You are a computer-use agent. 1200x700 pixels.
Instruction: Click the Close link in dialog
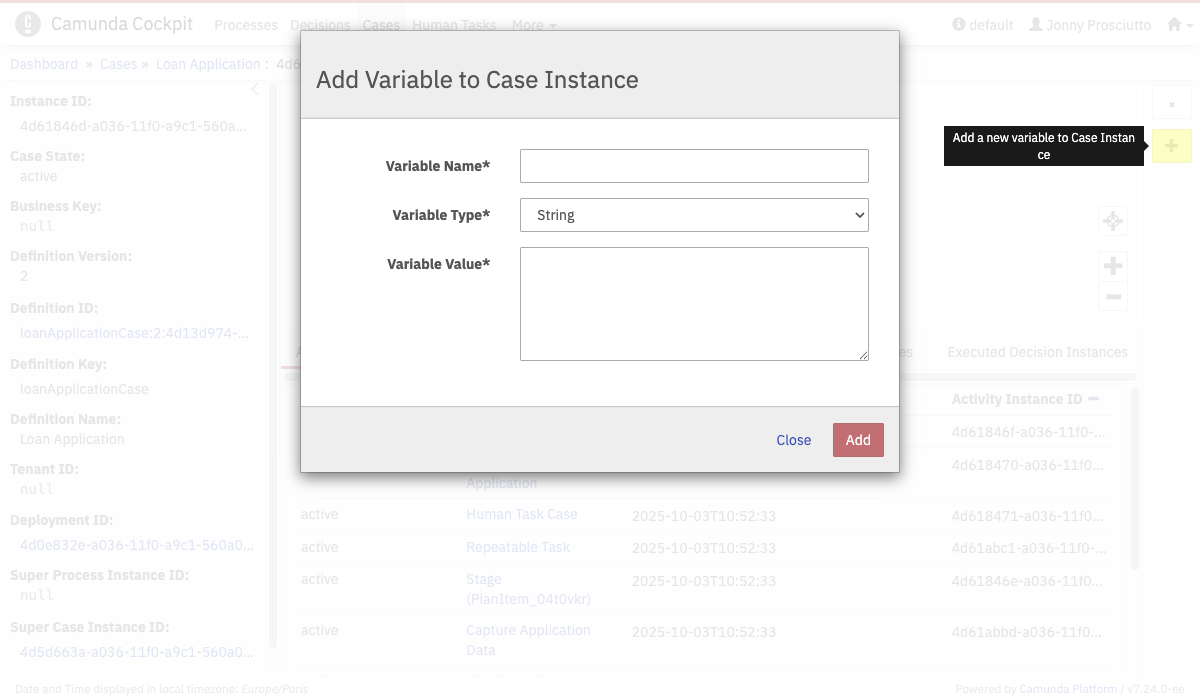[x=793, y=440]
